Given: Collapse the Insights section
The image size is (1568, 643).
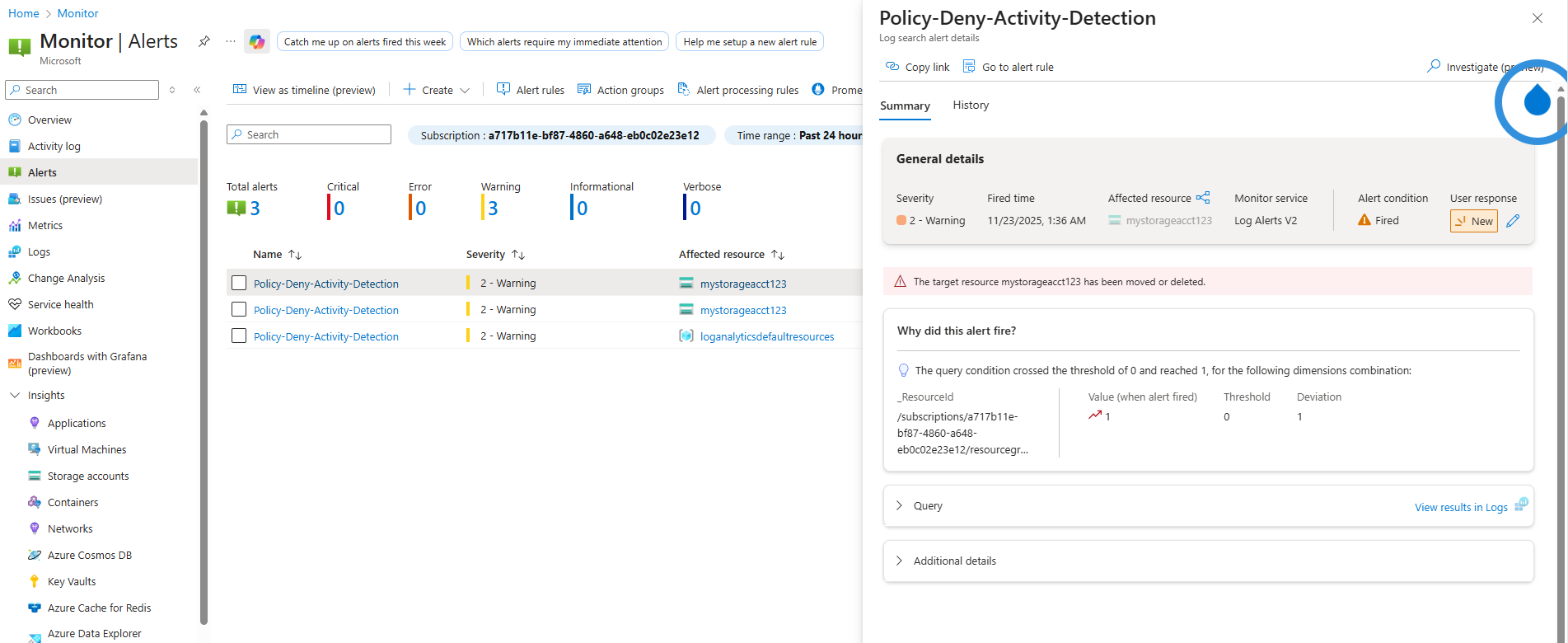Looking at the screenshot, I should pyautogui.click(x=15, y=395).
